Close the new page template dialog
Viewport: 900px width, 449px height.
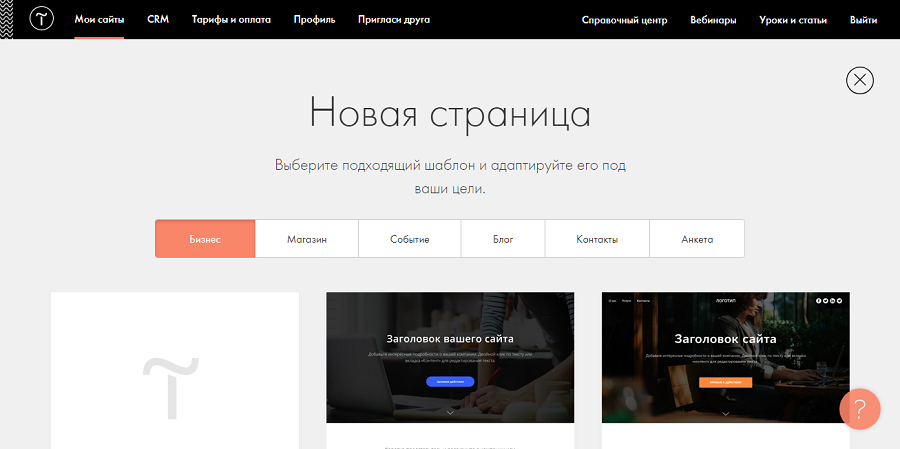point(859,80)
